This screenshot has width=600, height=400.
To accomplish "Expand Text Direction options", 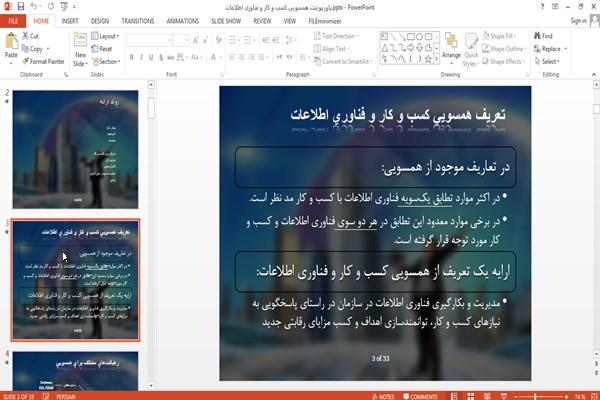I will click(x=336, y=36).
